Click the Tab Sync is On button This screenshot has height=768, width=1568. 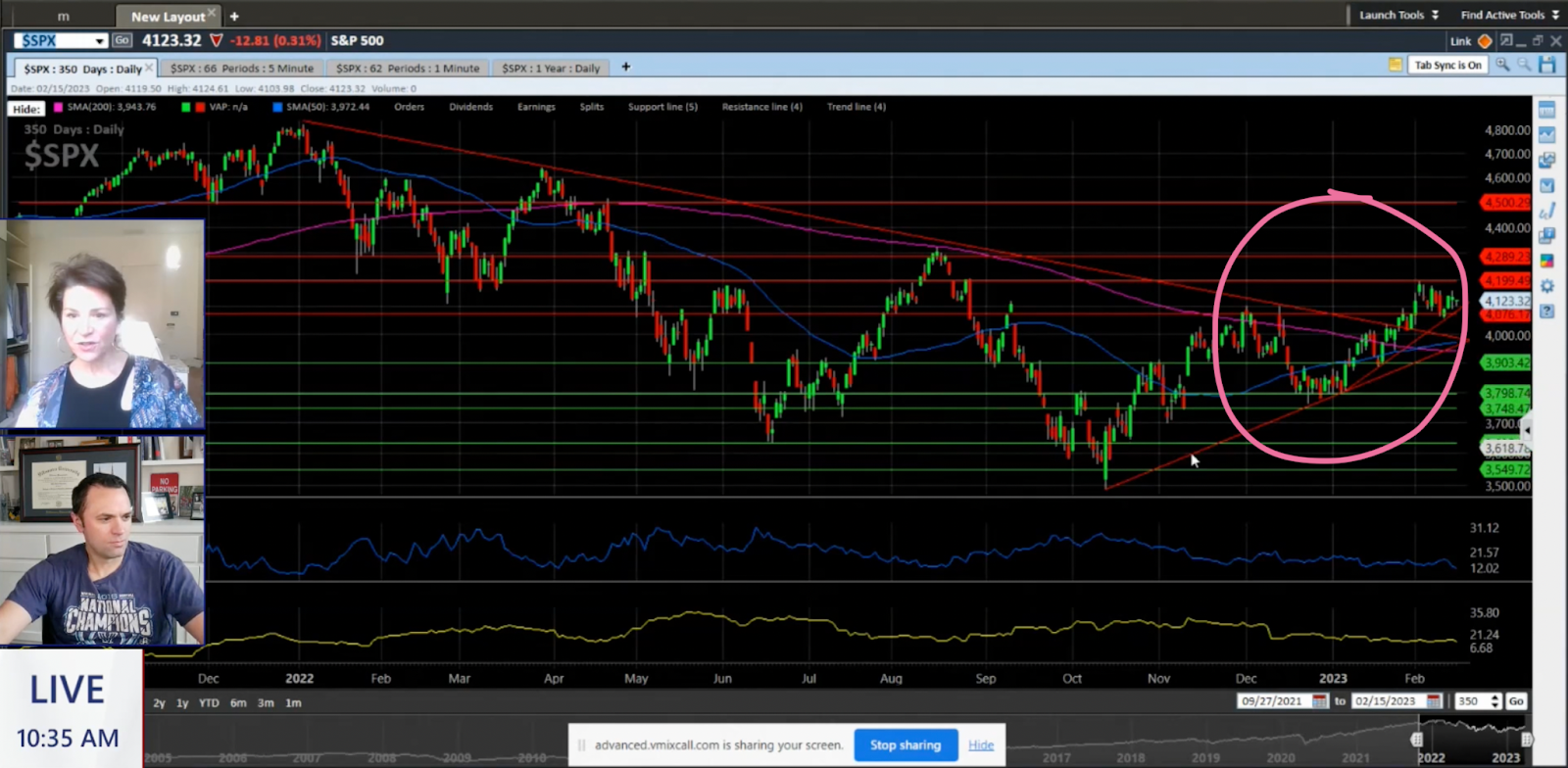click(x=1448, y=65)
